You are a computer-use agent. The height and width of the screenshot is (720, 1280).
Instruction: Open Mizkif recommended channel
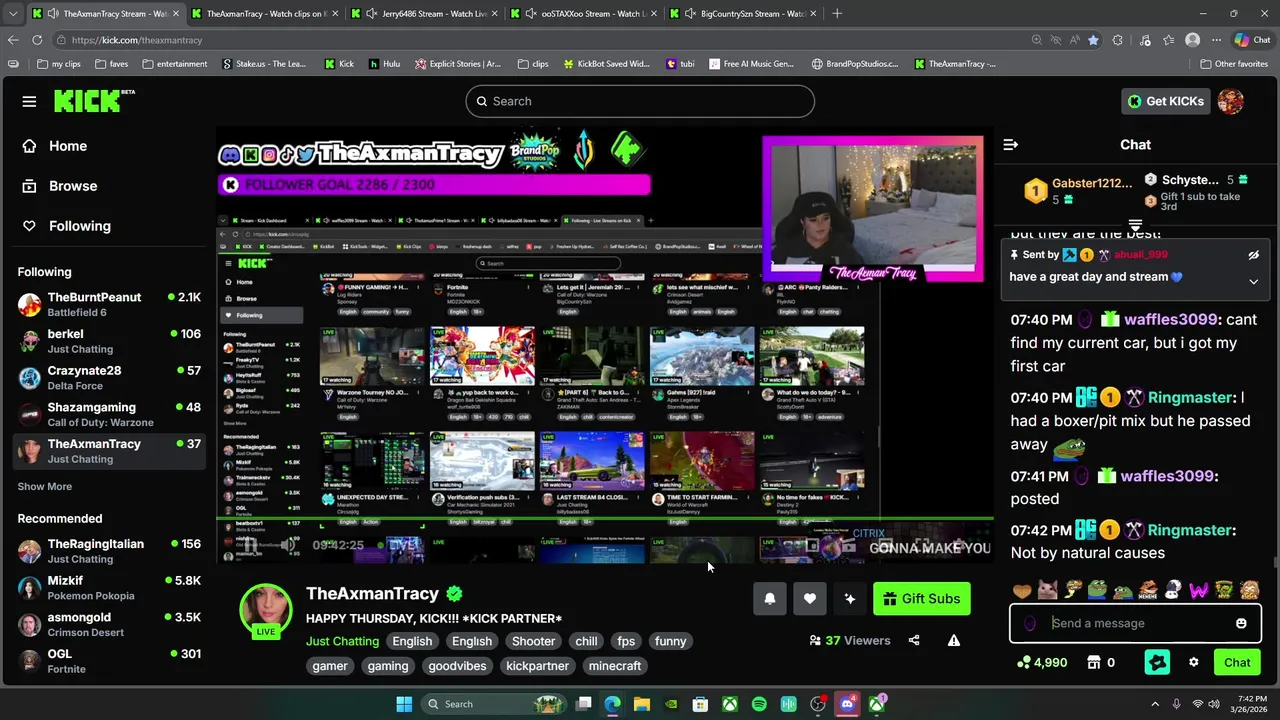pyautogui.click(x=109, y=588)
